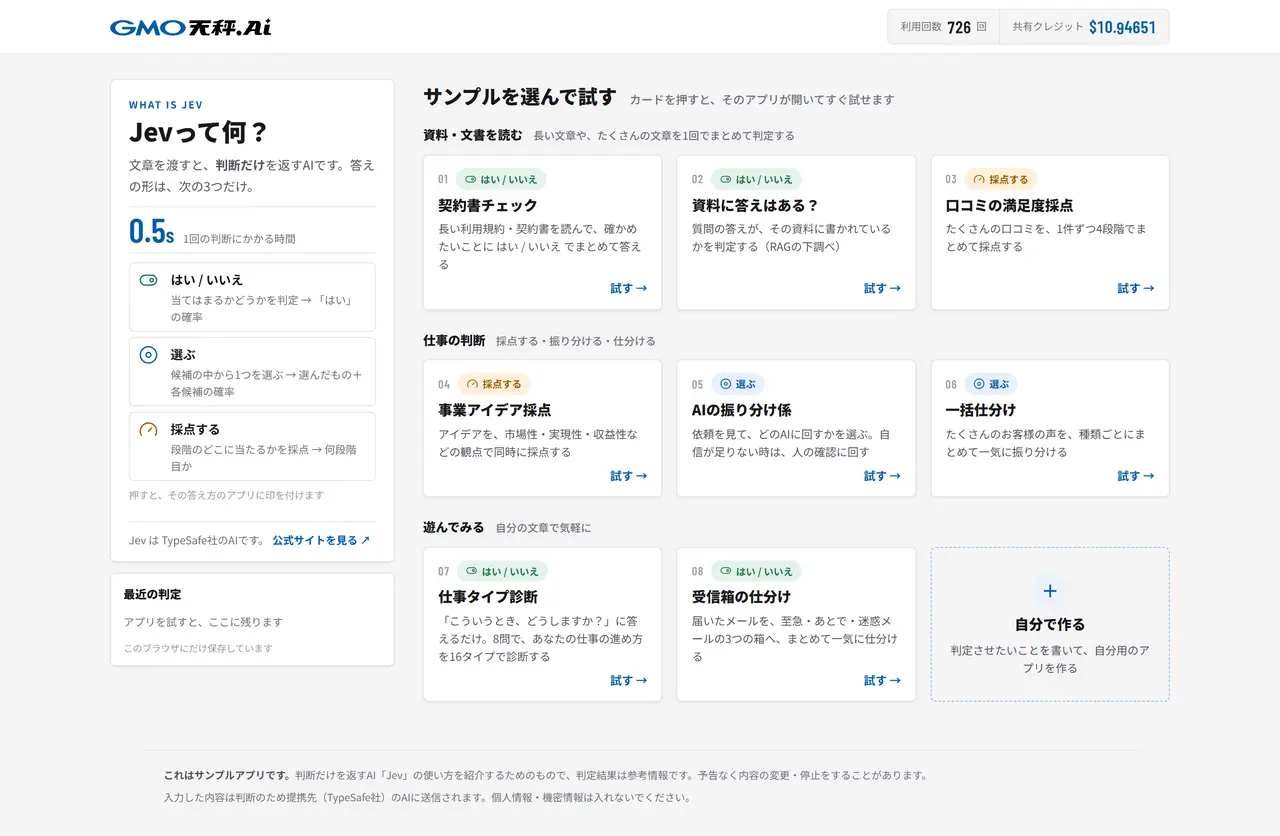Click the サンプルを選んで試す heading

[x=520, y=97]
